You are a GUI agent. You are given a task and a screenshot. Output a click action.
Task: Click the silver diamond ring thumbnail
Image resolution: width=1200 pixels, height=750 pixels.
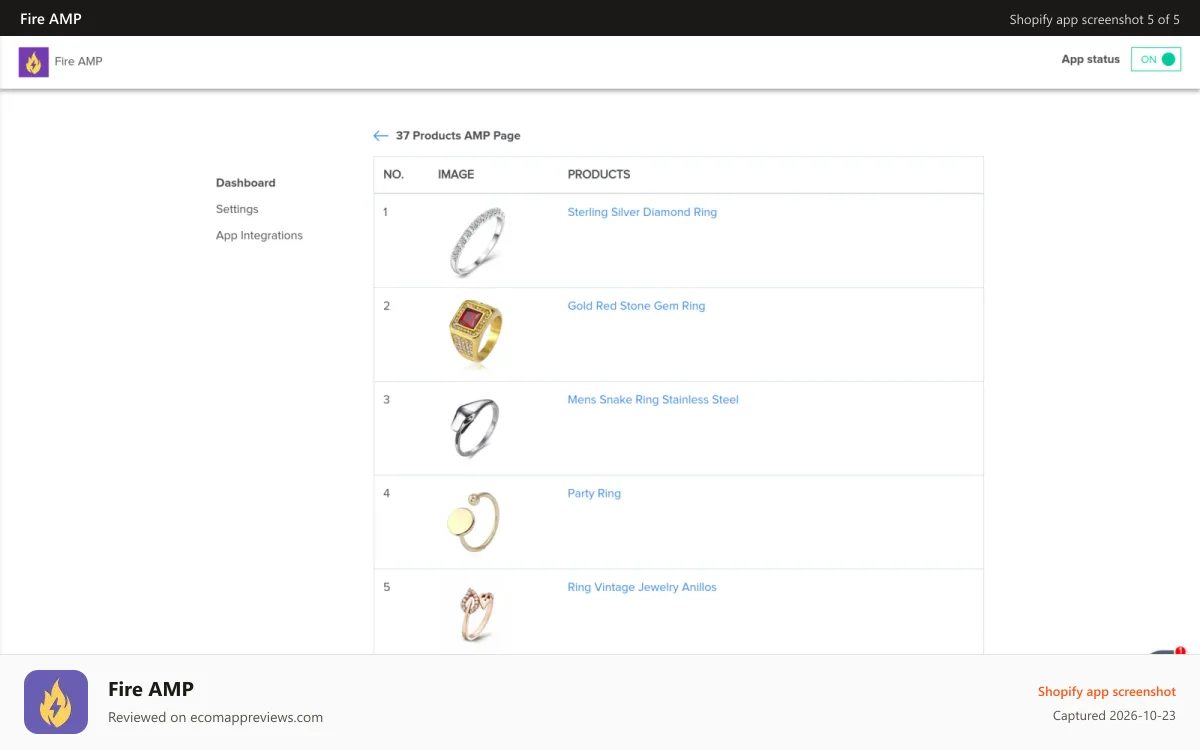pyautogui.click(x=476, y=241)
